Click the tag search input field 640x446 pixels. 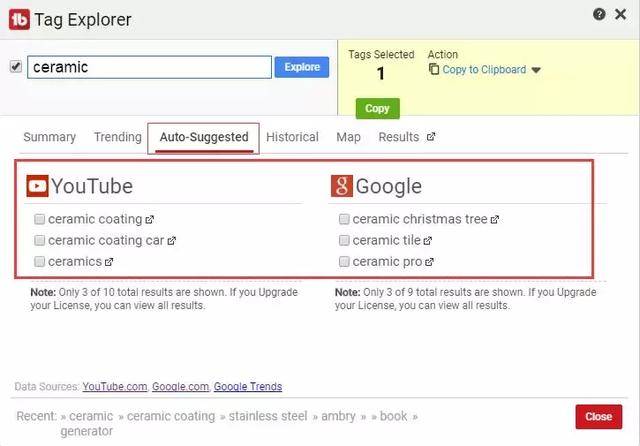[149, 67]
